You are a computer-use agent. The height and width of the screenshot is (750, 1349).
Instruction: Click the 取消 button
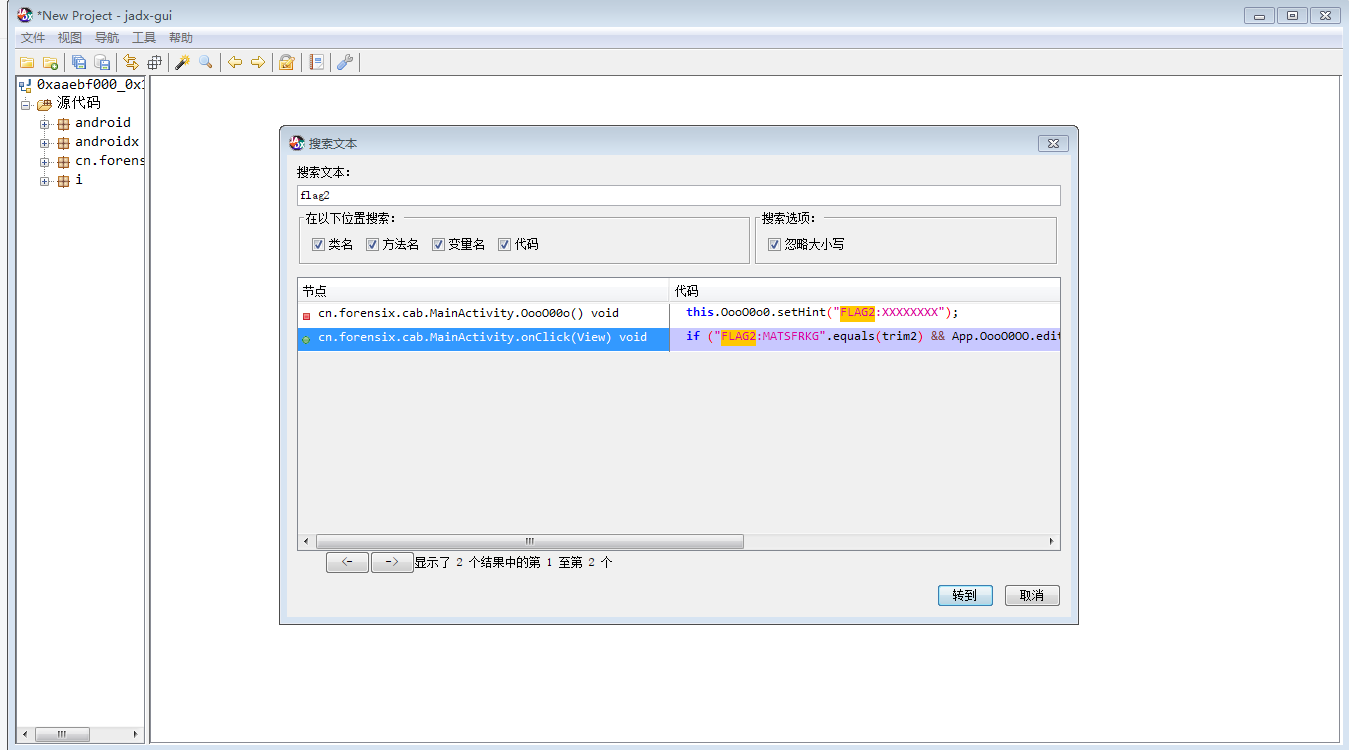1032,595
